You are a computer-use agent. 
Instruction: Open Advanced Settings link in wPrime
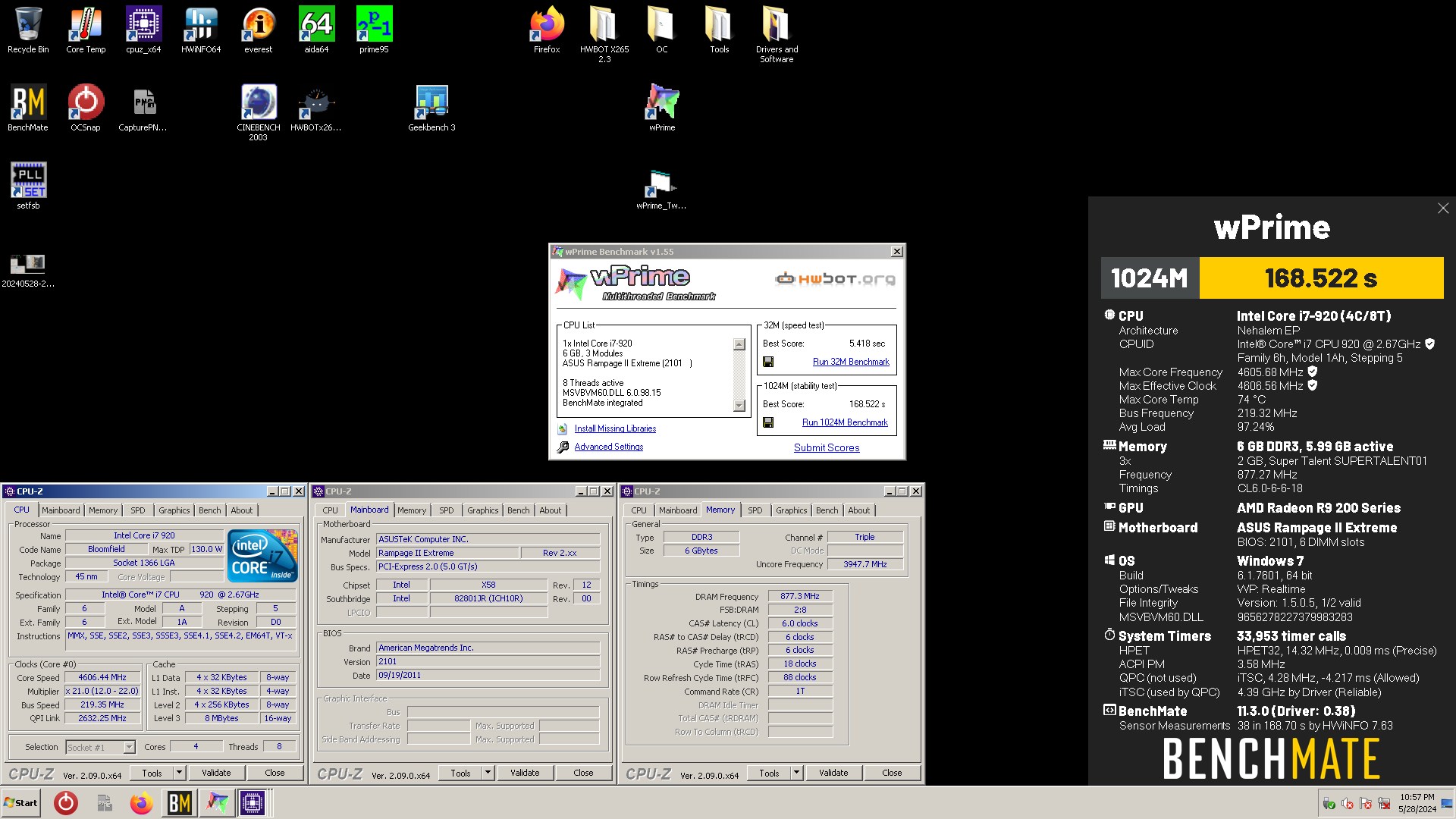click(x=608, y=447)
